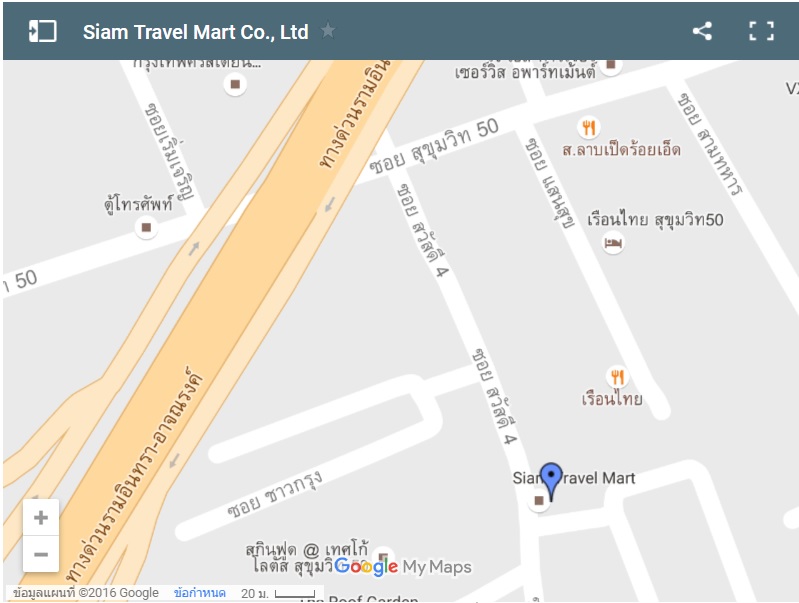Screen dimensions: 799x603
Task: Click the map scale bar
Action: tap(295, 593)
